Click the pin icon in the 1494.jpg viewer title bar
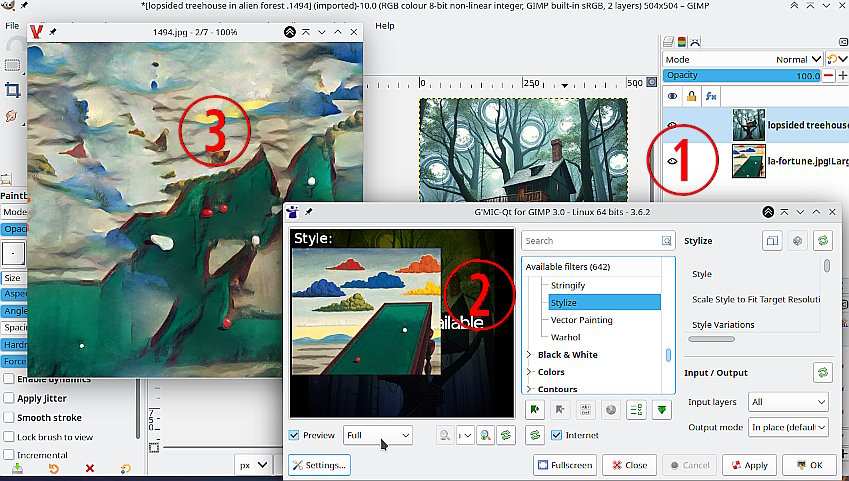Image resolution: width=849 pixels, height=481 pixels. (53, 32)
